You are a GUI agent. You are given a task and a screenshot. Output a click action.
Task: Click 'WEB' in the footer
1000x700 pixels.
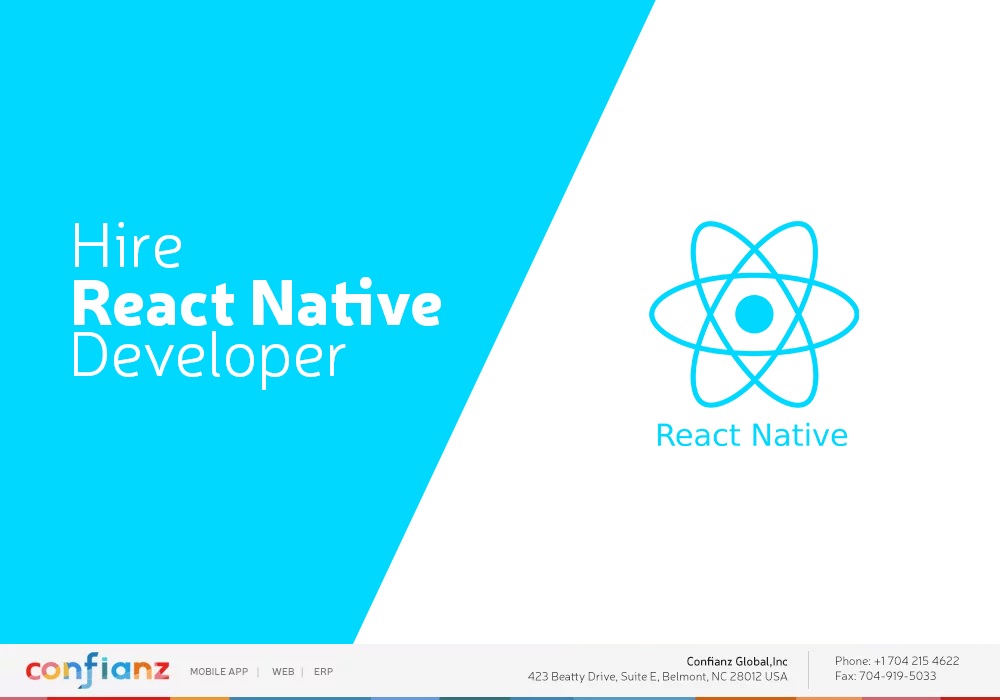283,672
